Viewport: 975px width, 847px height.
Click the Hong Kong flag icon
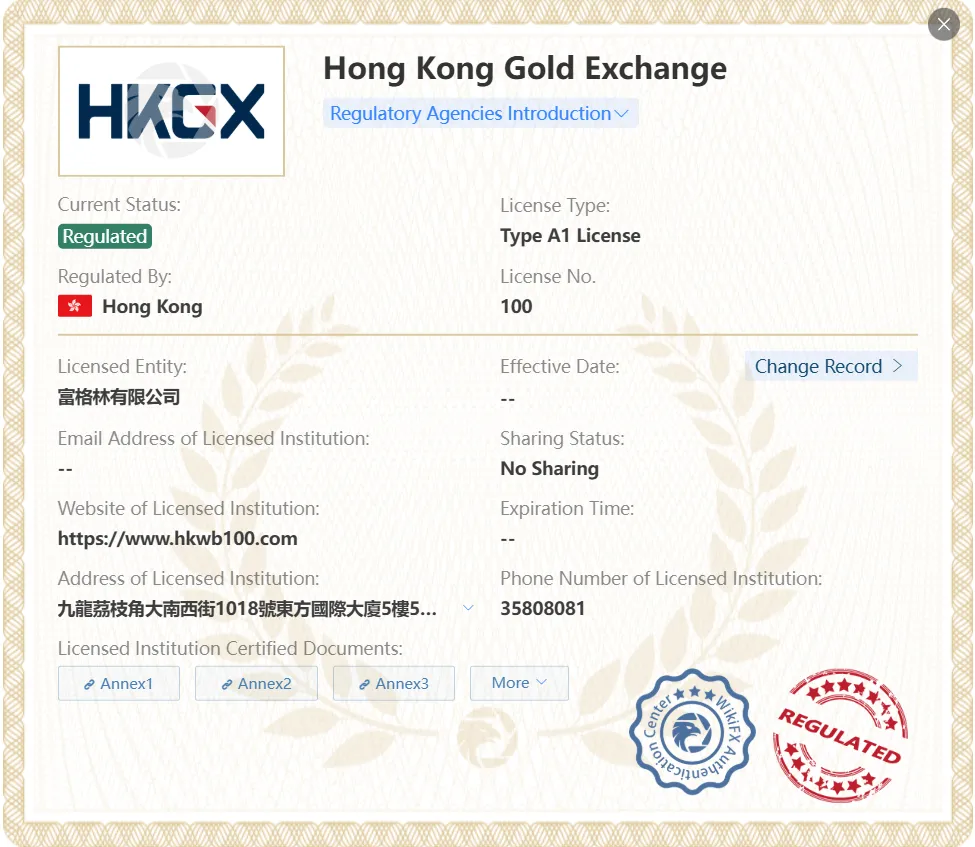point(75,306)
